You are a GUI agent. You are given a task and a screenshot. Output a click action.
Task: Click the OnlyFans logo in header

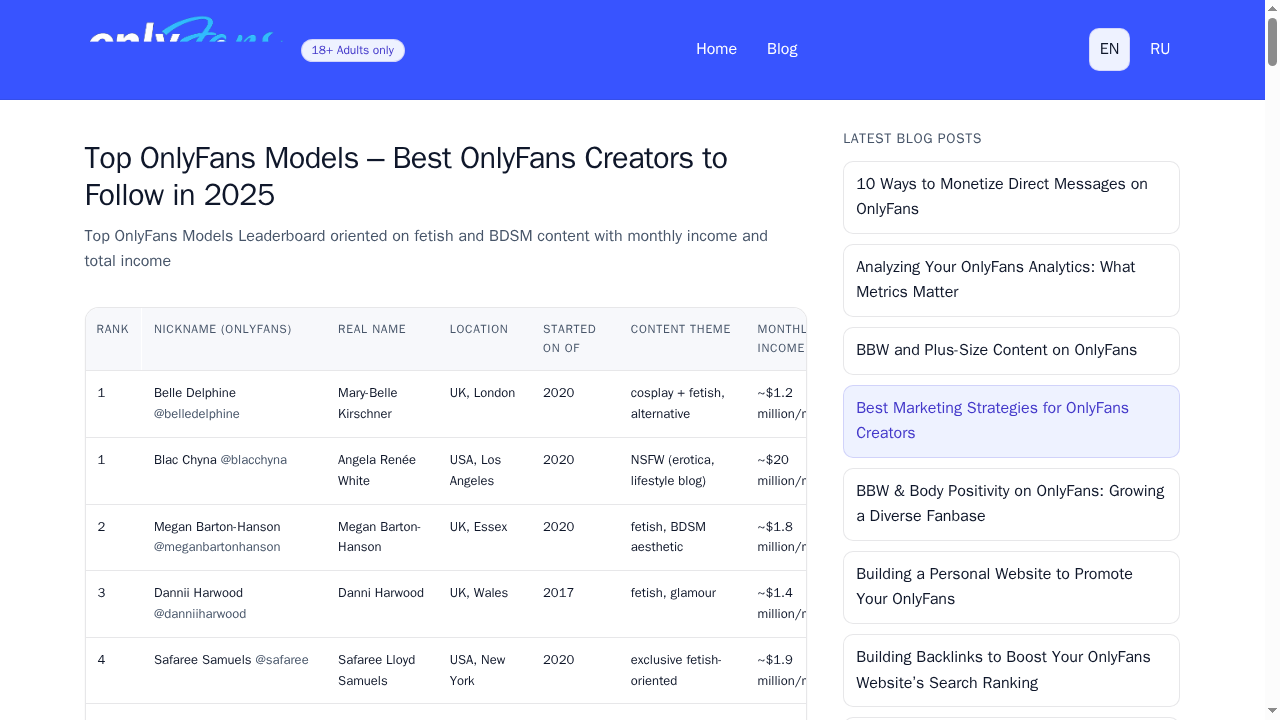click(x=185, y=32)
